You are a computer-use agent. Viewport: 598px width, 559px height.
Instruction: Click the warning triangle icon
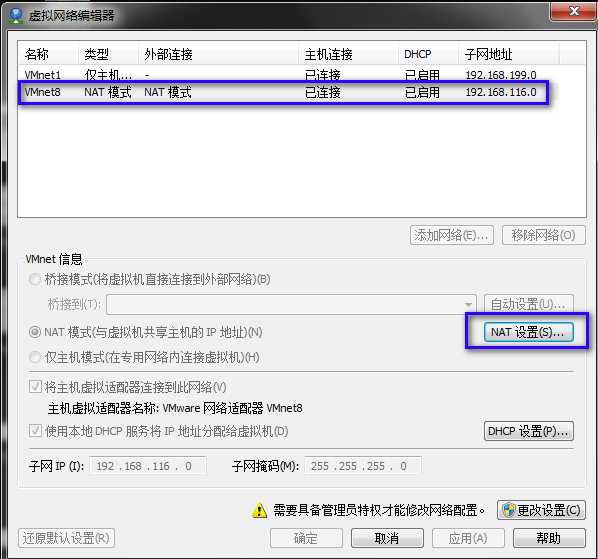(259, 510)
